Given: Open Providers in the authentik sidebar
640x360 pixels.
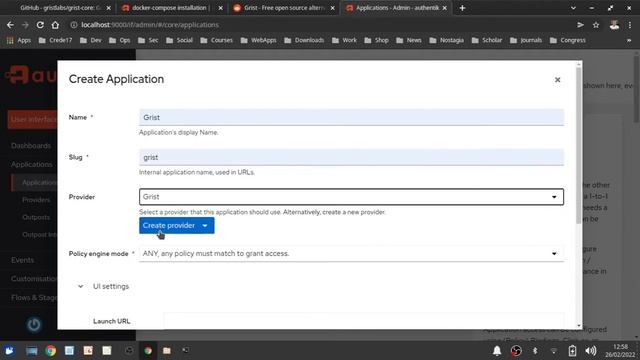Looking at the screenshot, I should [x=36, y=200].
